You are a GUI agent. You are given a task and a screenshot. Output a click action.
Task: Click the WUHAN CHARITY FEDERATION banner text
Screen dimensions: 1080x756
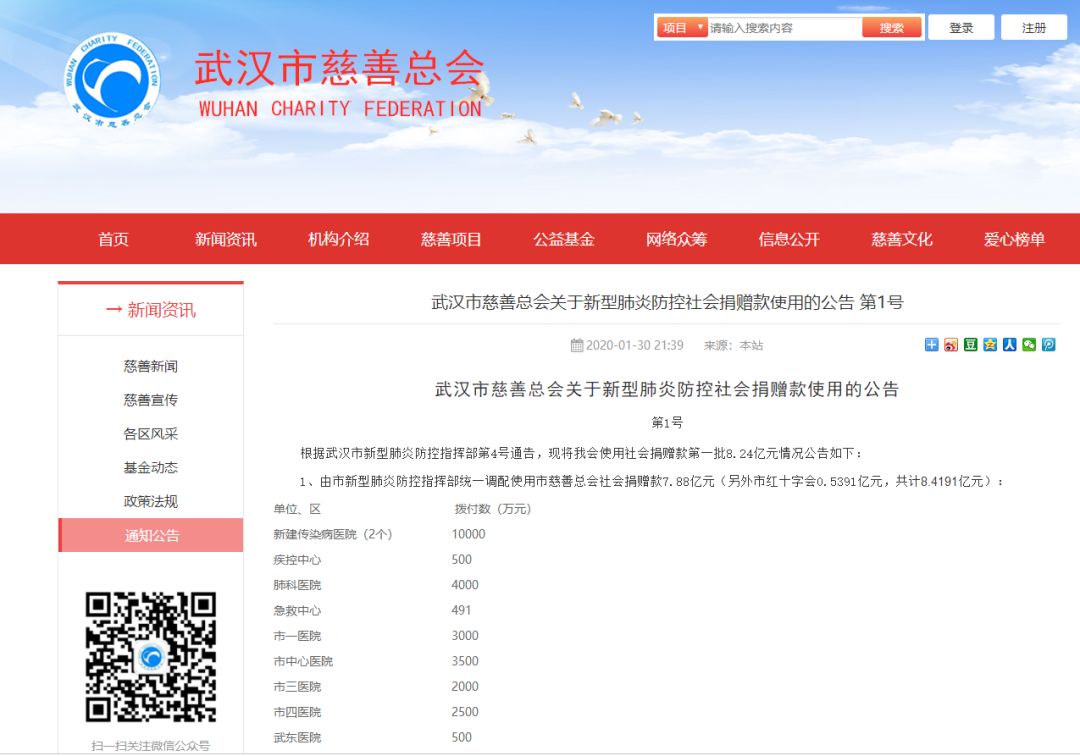[x=340, y=109]
